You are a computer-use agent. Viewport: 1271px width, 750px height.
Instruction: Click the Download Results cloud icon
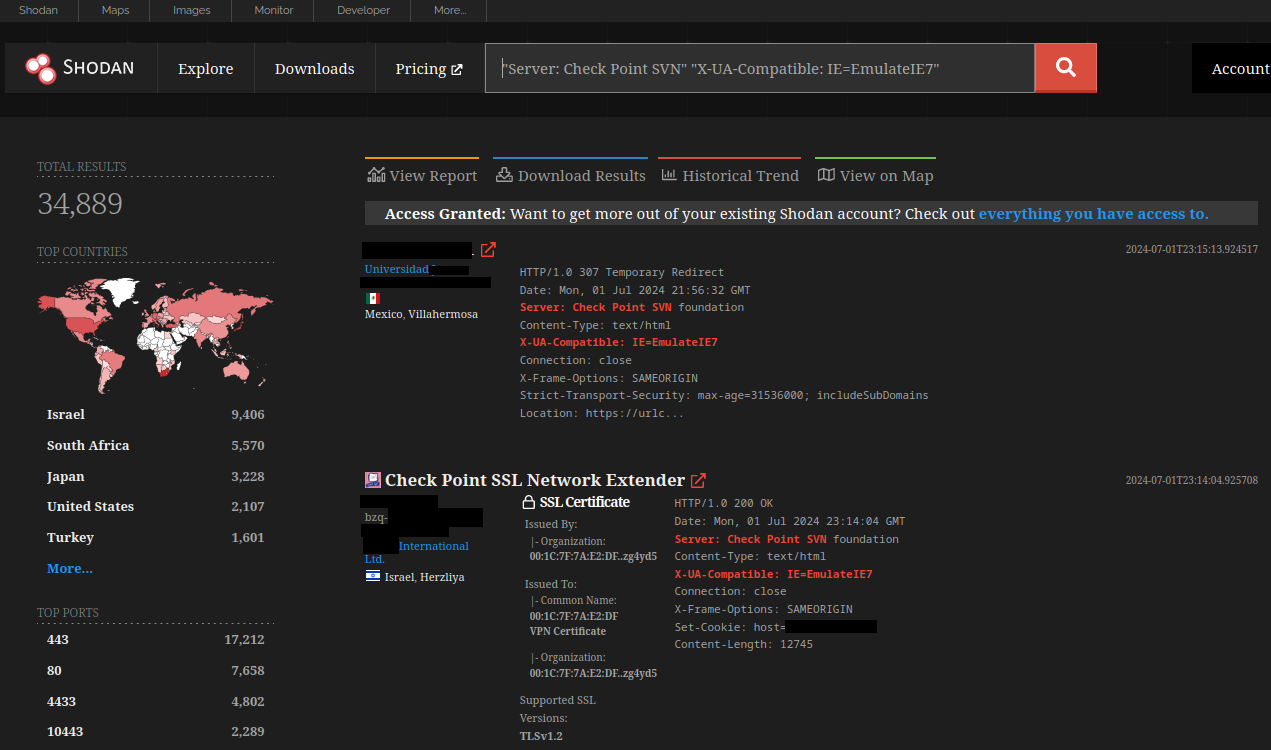pyautogui.click(x=504, y=175)
